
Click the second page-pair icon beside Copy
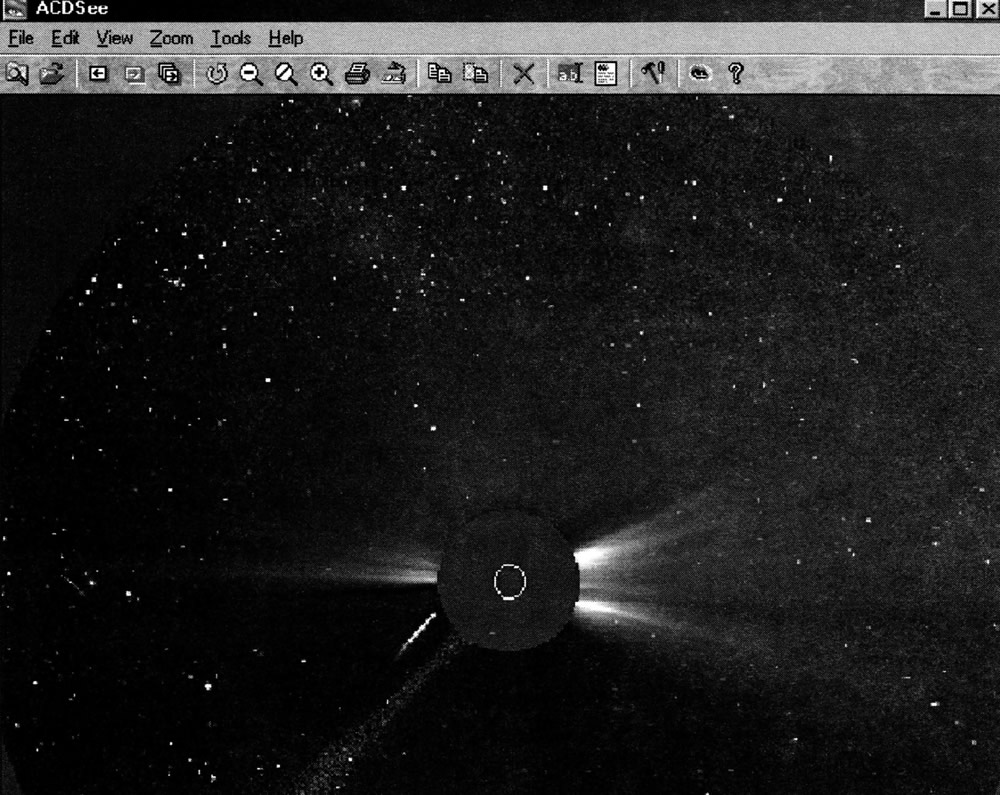coord(476,73)
